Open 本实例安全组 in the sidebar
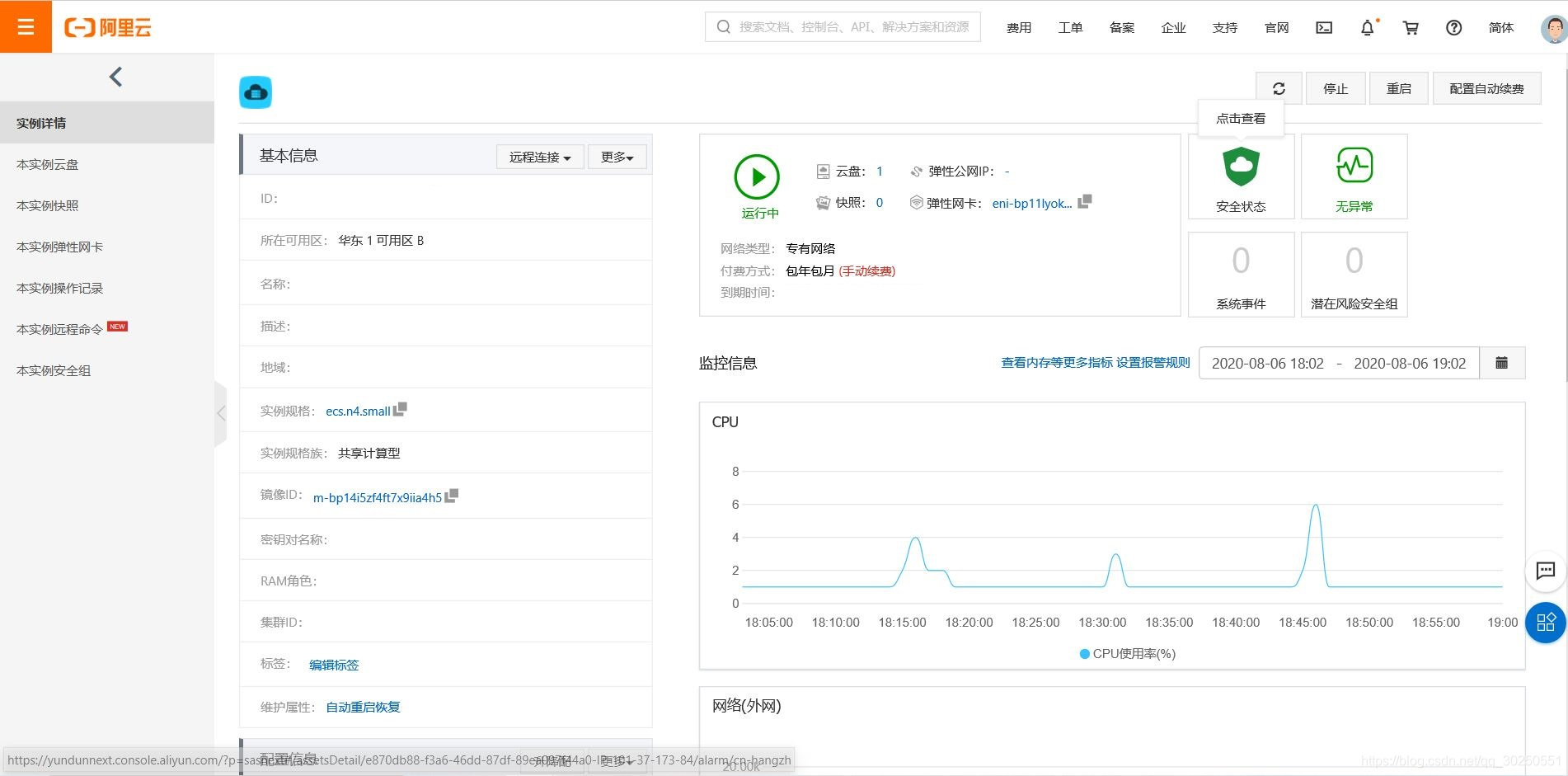 tap(107, 370)
